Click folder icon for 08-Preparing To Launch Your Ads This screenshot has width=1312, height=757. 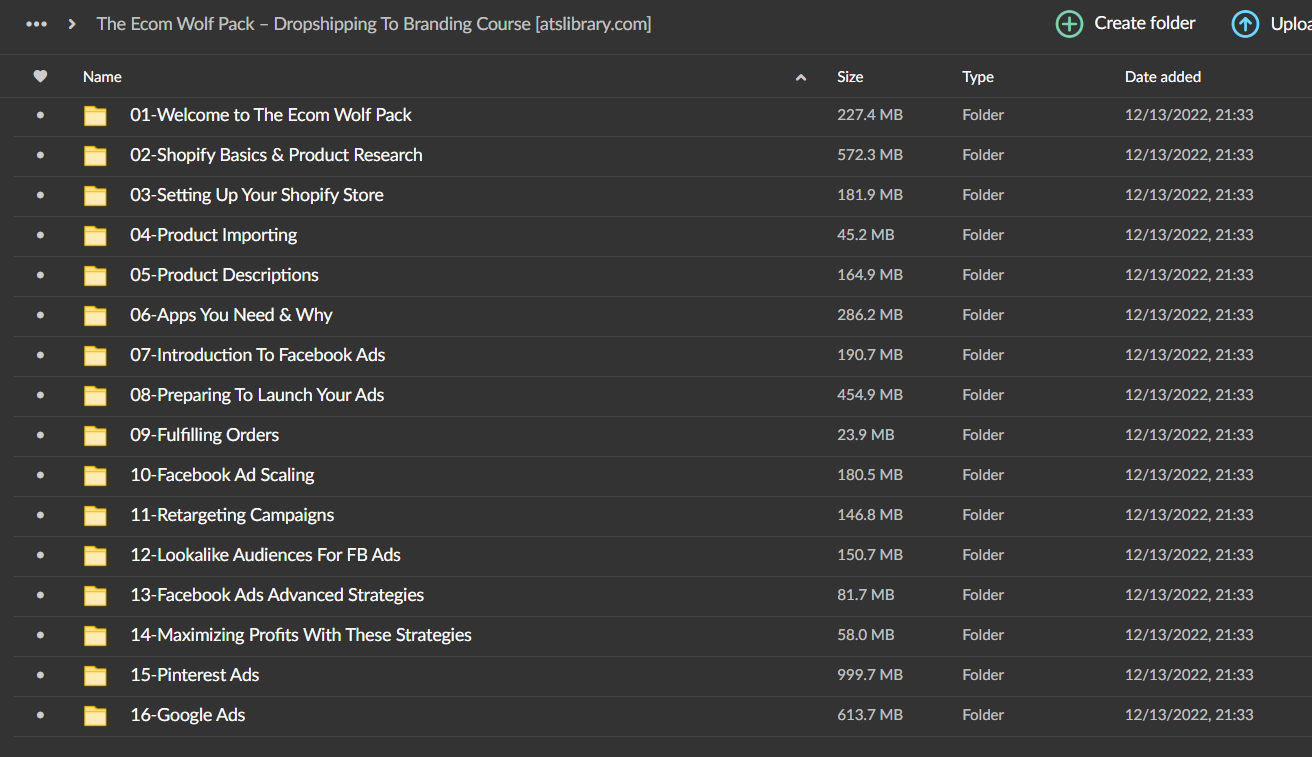95,396
